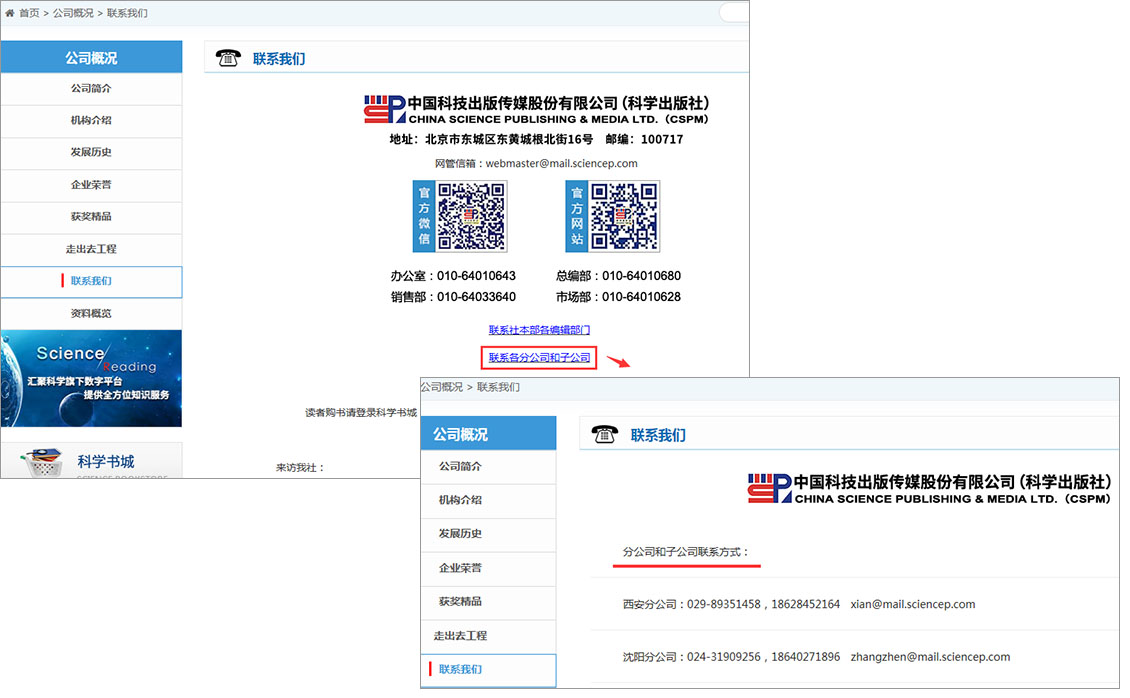The image size is (1130, 698).
Task: Click the webmaster@mail.sciencep.com email
Action: [561, 164]
